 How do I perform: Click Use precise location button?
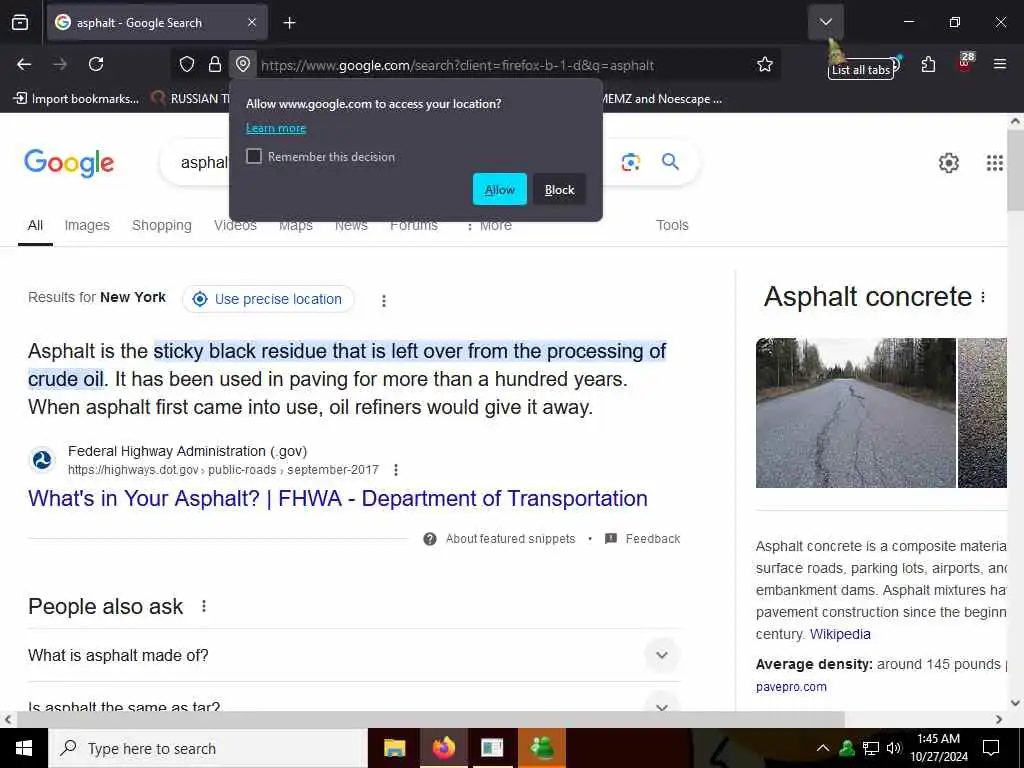click(x=268, y=299)
